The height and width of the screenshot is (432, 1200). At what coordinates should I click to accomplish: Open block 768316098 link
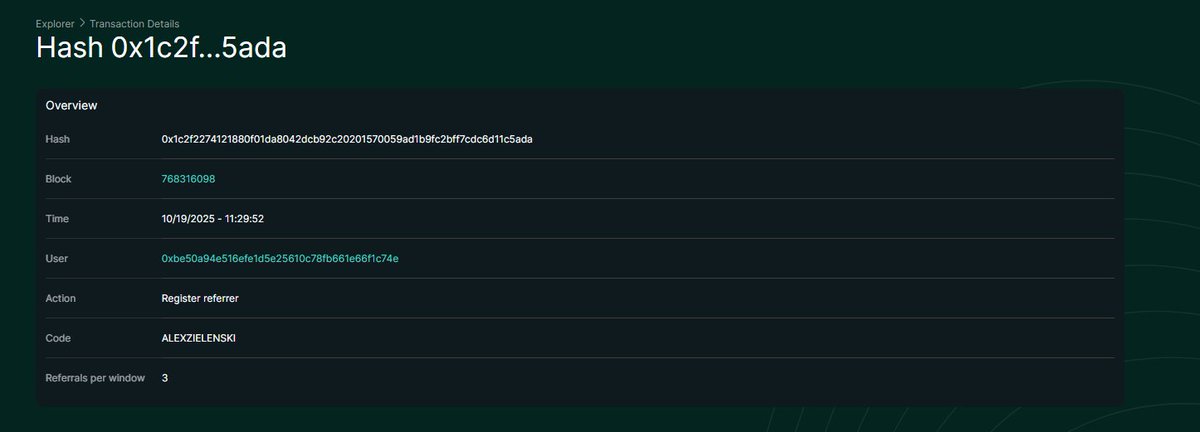[188, 179]
